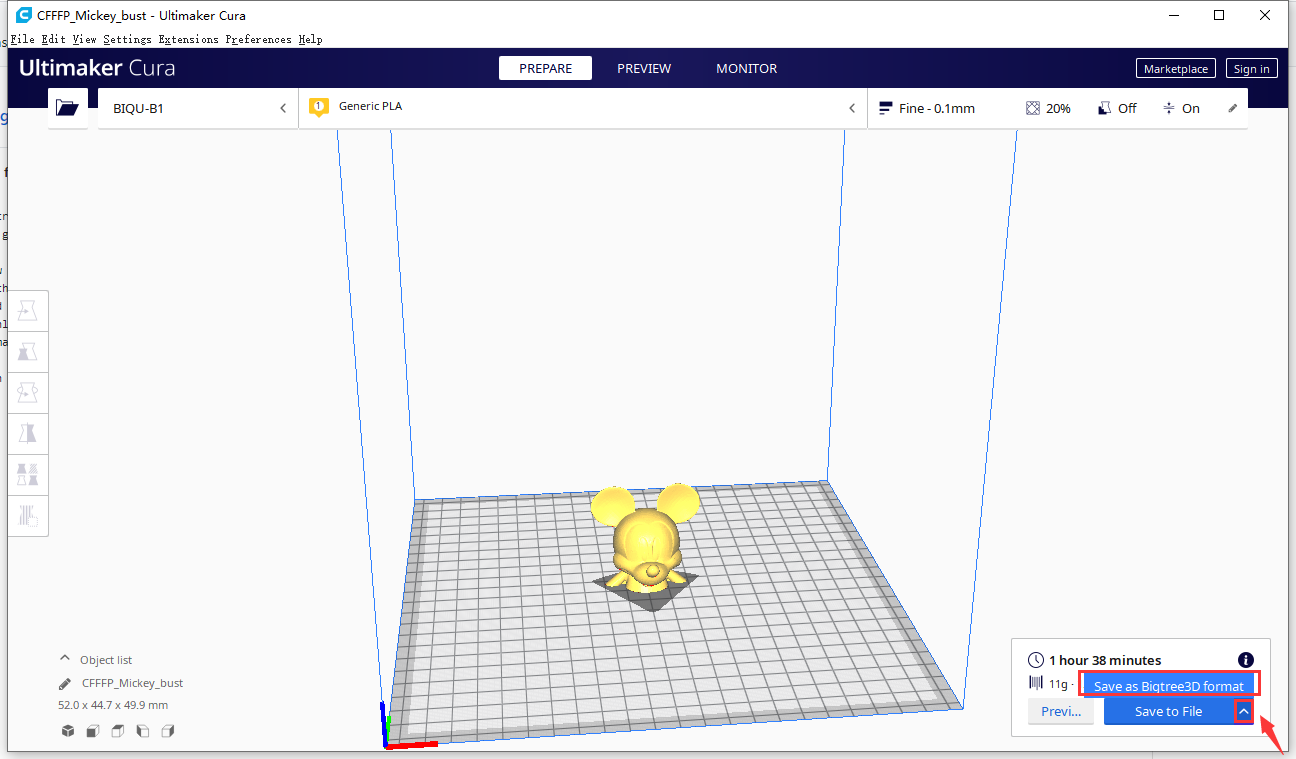Click the 52.0 x 44.7 x 49.9 mm dimensions
Screen dimensions: 1296x759
click(113, 705)
